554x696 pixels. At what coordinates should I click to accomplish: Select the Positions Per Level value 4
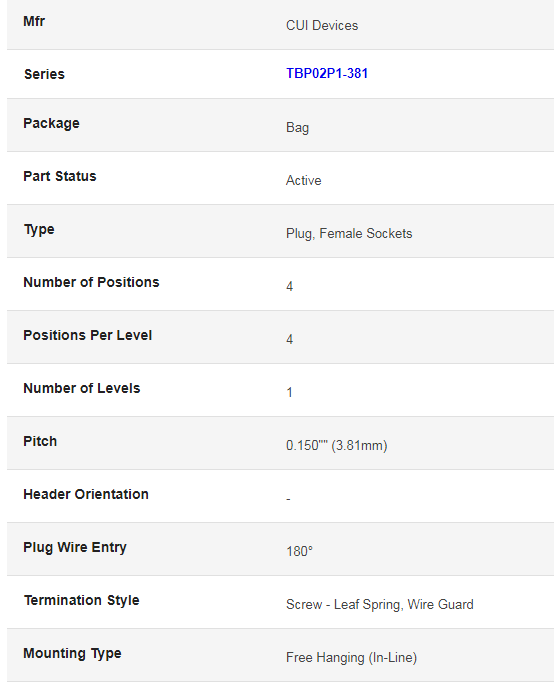pyautogui.click(x=289, y=340)
